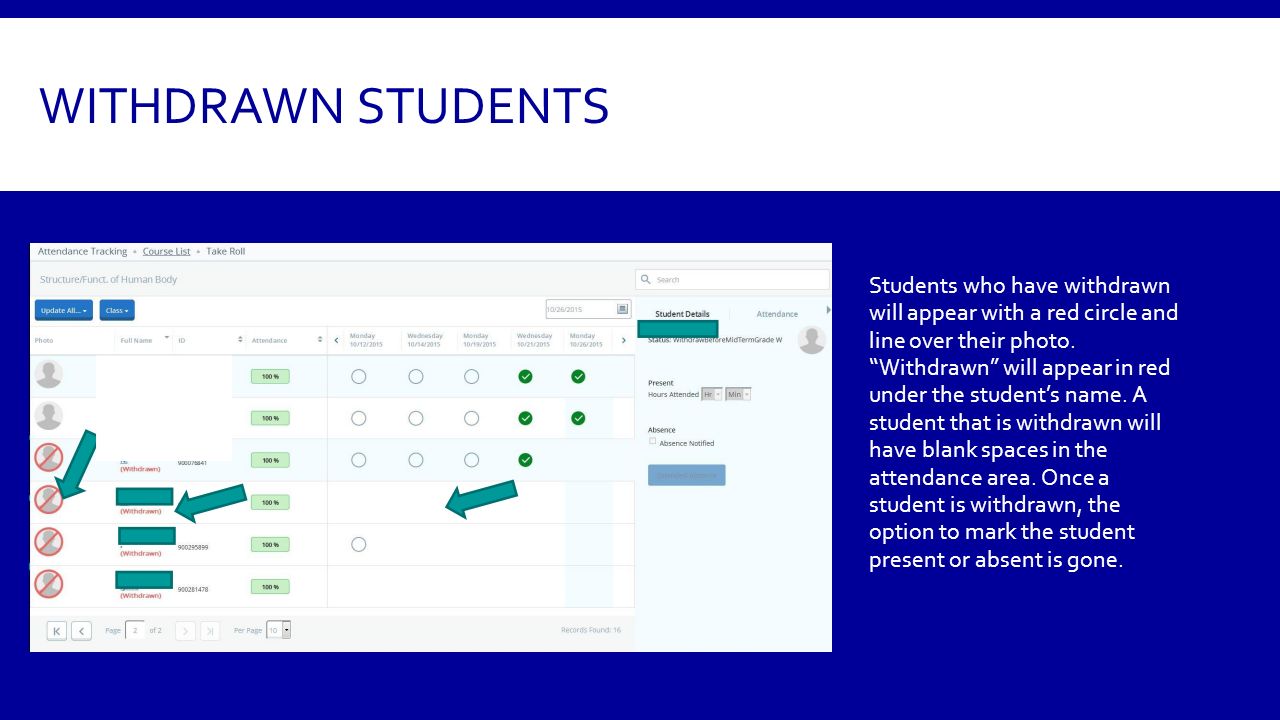Show earlier dates with the left chevron
This screenshot has height=720, width=1280.
coord(336,340)
